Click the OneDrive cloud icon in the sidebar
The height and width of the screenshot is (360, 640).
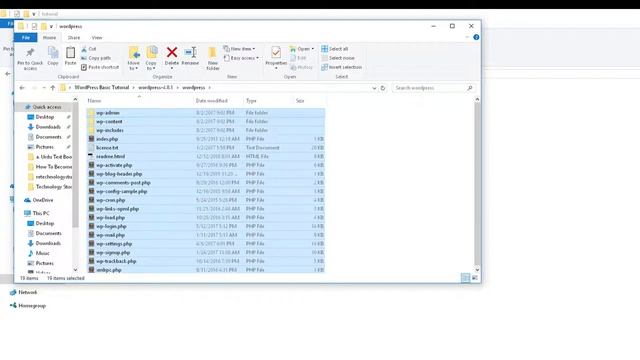click(27, 200)
